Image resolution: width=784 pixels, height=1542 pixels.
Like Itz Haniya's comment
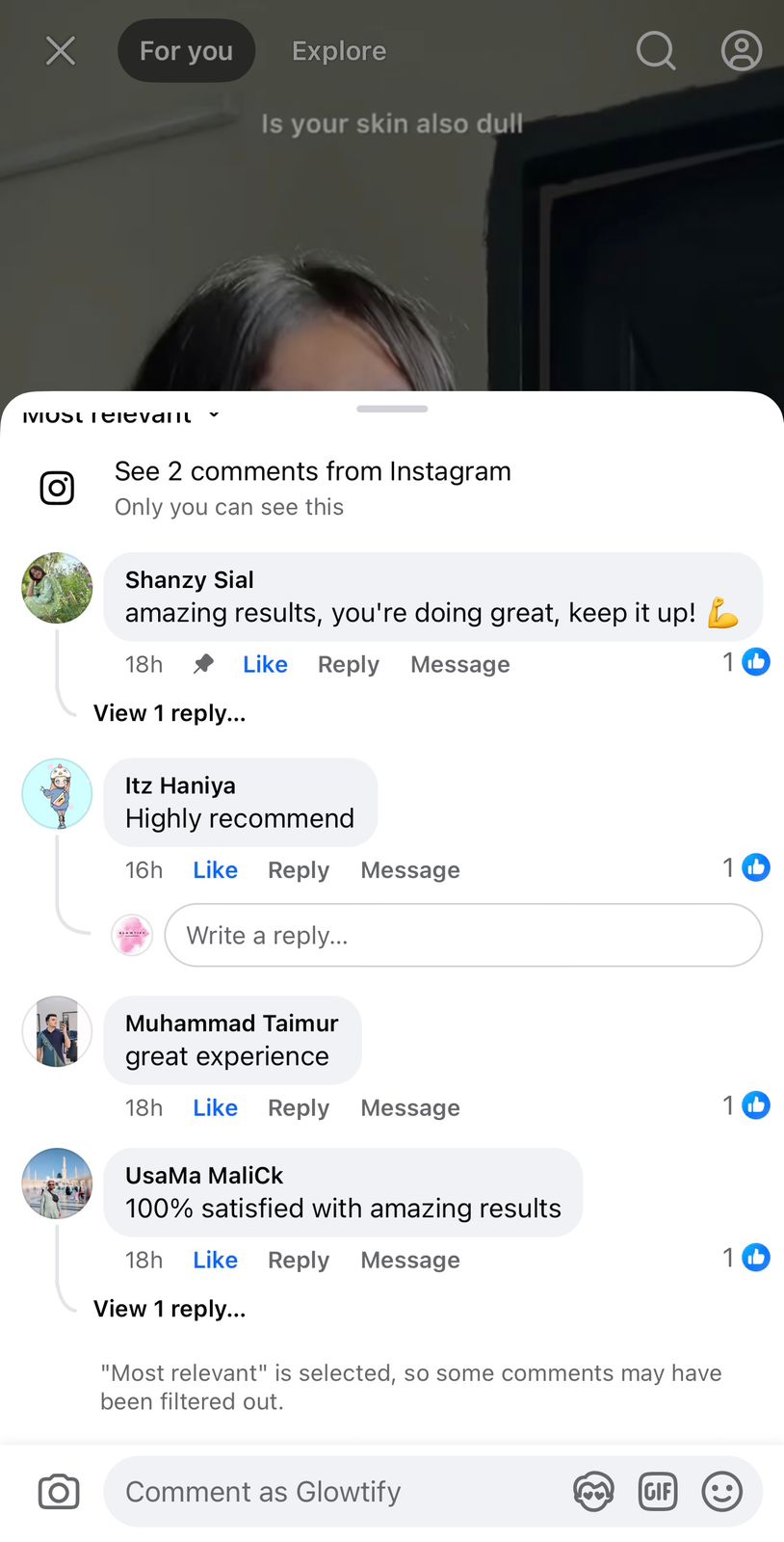click(215, 870)
